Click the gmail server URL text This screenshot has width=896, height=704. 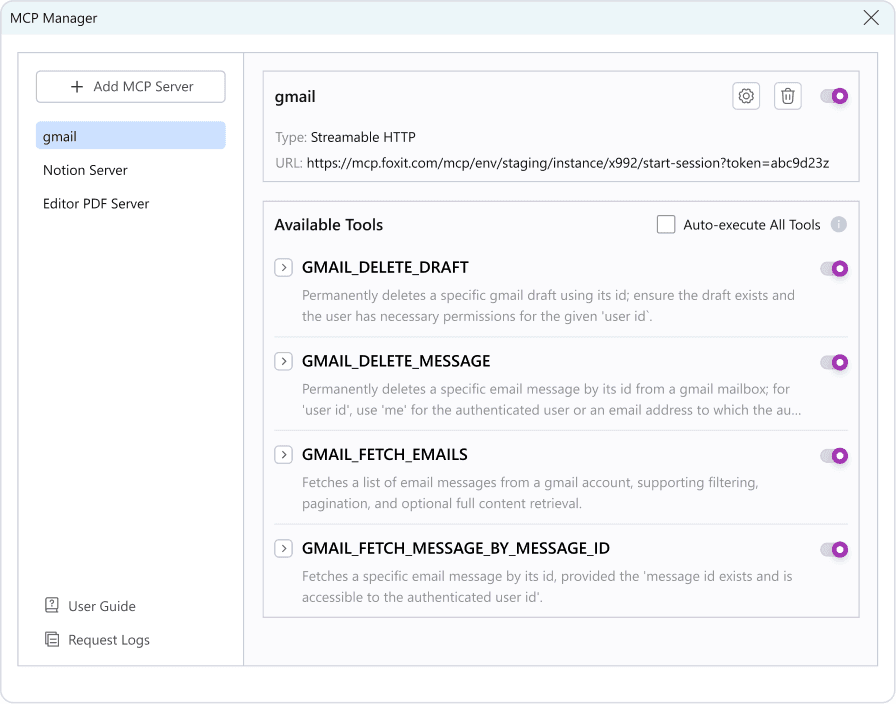[568, 163]
